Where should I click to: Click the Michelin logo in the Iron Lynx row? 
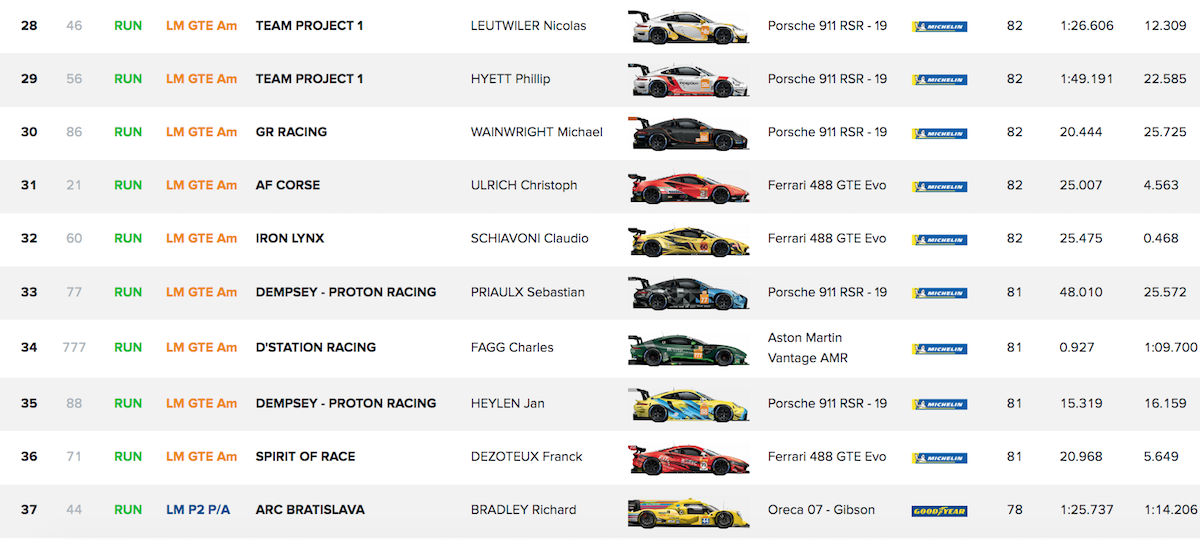pyautogui.click(x=939, y=239)
